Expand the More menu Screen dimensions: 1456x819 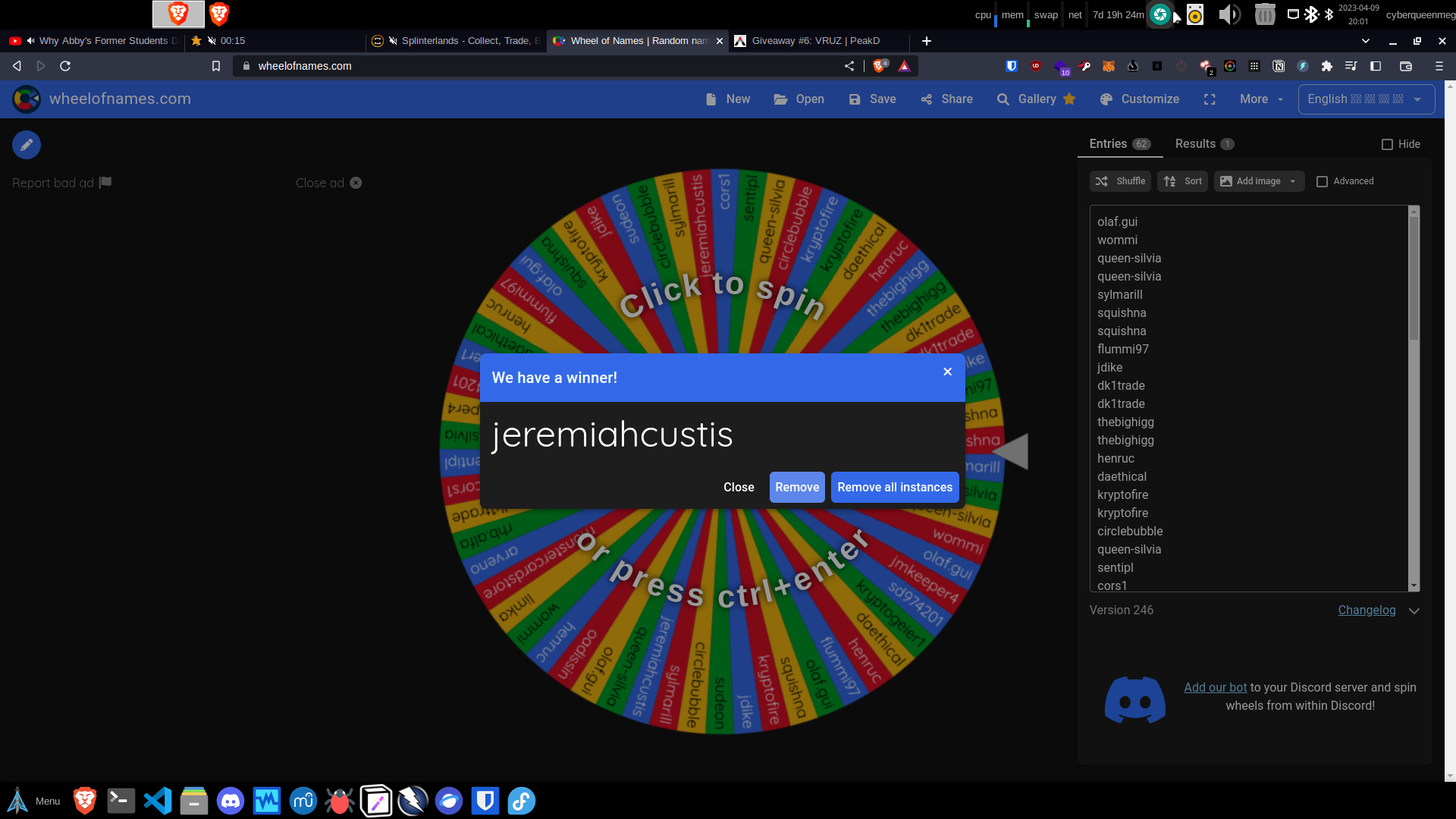click(x=1261, y=99)
